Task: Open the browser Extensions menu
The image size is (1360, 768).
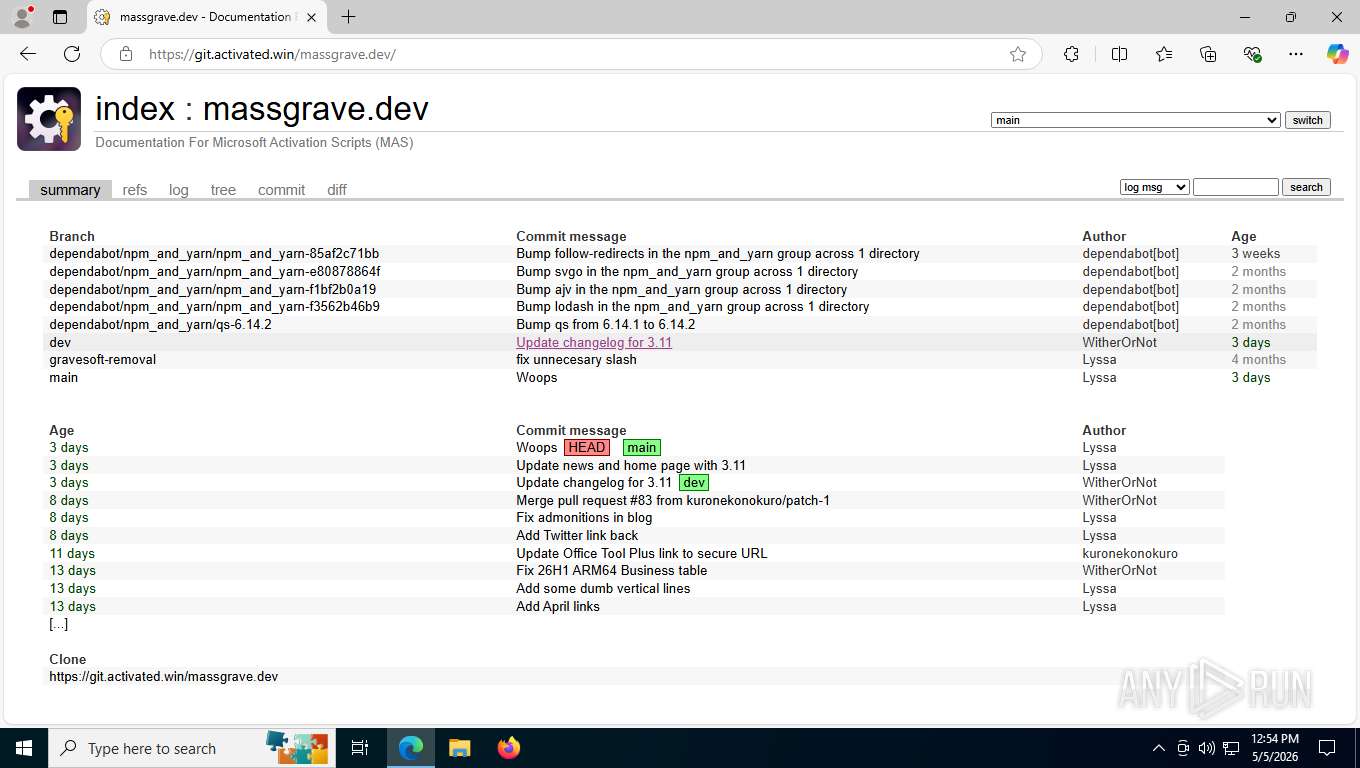Action: pos(1071,54)
